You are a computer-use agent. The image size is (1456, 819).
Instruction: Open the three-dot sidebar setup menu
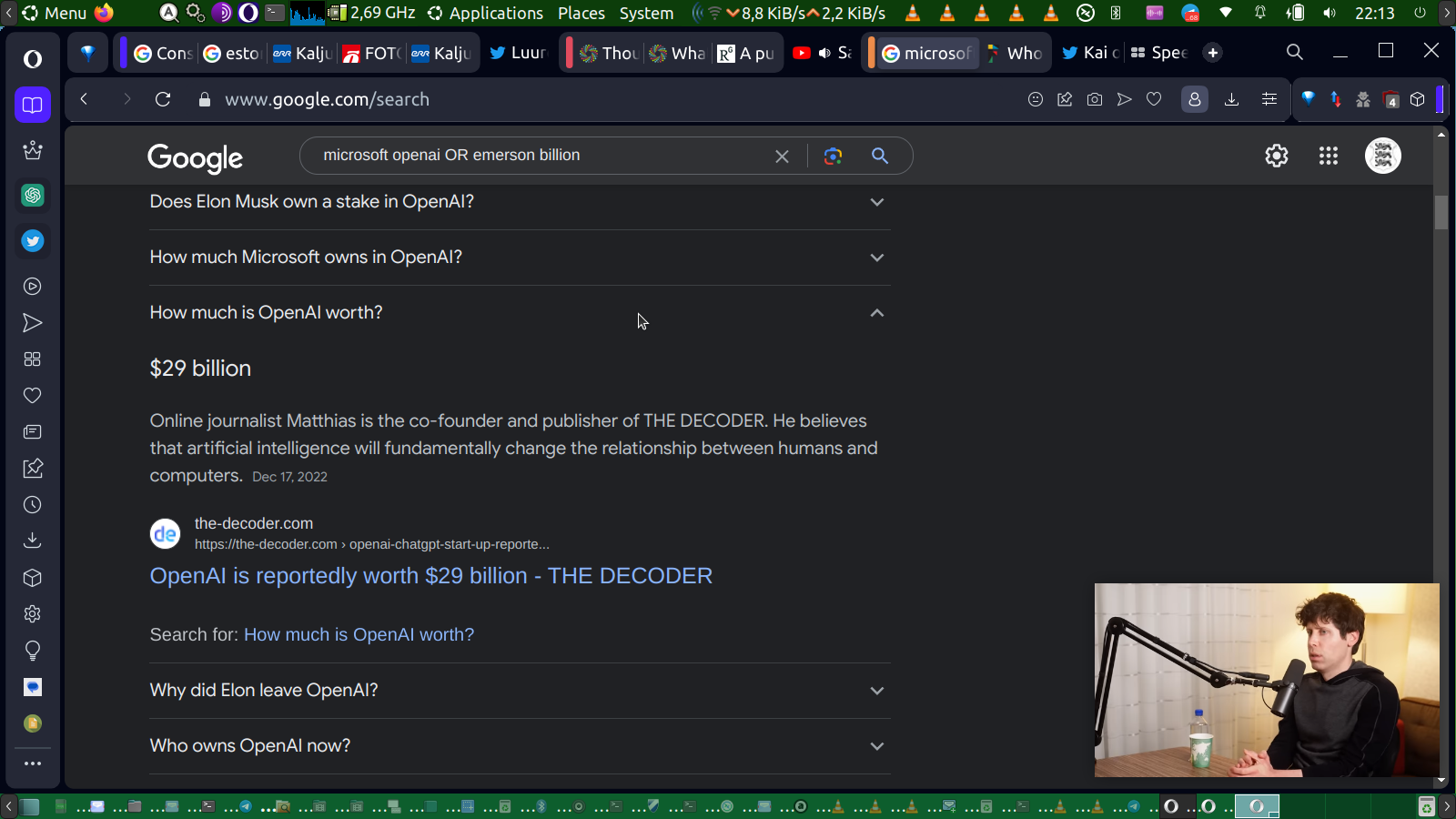(33, 763)
